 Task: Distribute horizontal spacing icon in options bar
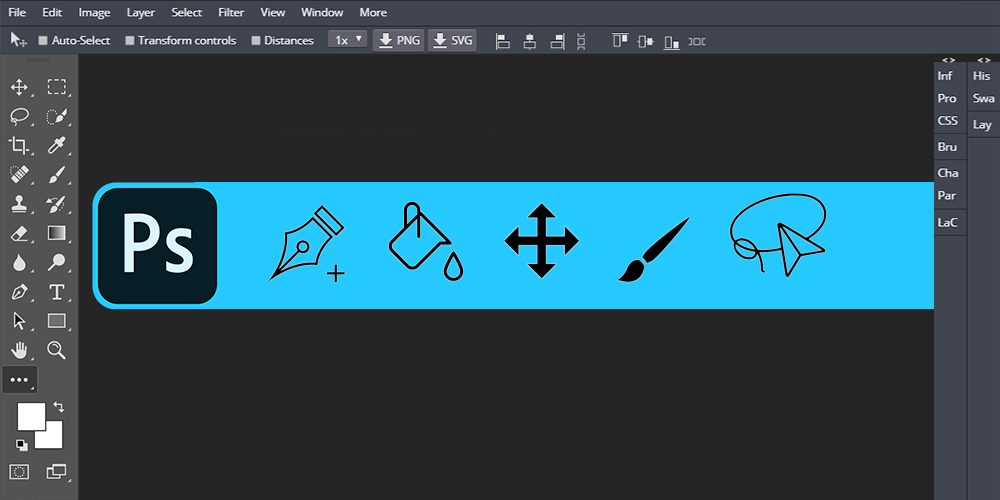coord(696,41)
